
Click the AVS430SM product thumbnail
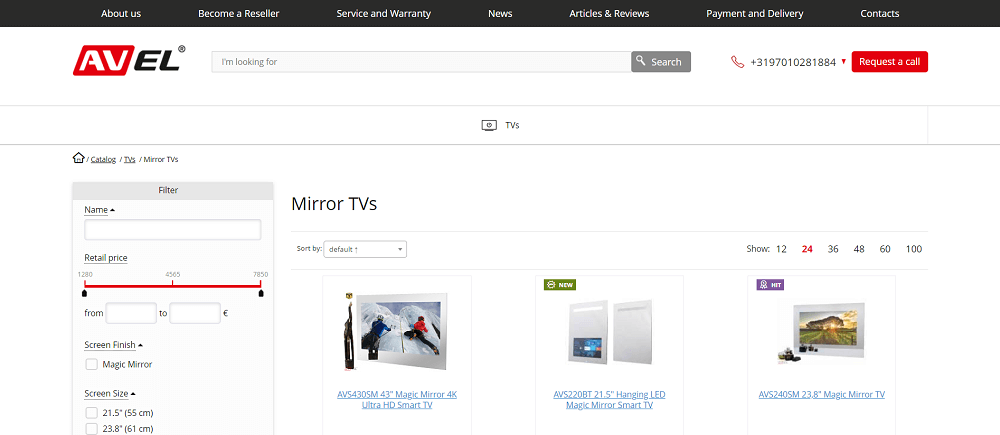(395, 331)
